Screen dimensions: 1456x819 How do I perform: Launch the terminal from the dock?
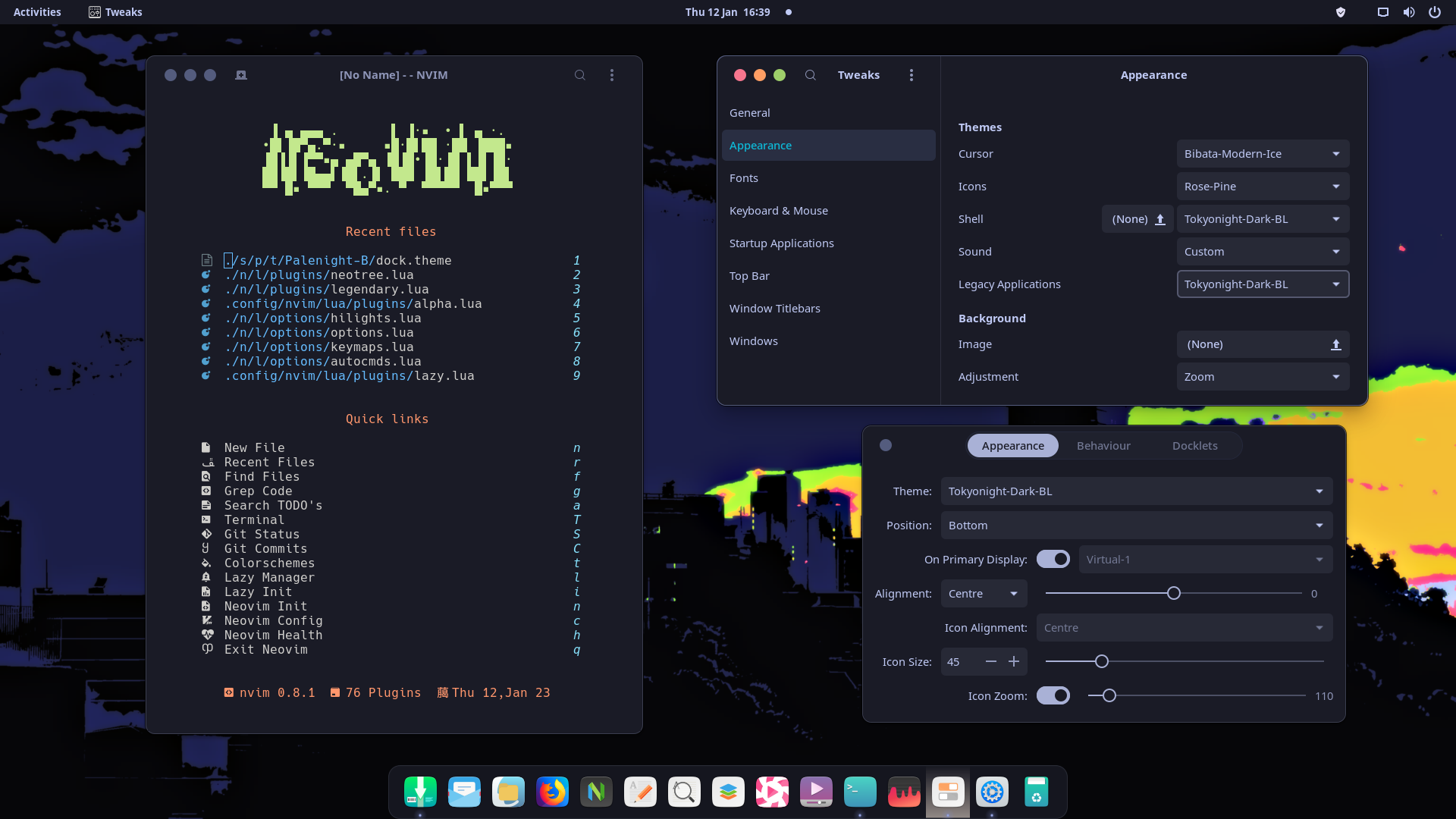pos(860,792)
